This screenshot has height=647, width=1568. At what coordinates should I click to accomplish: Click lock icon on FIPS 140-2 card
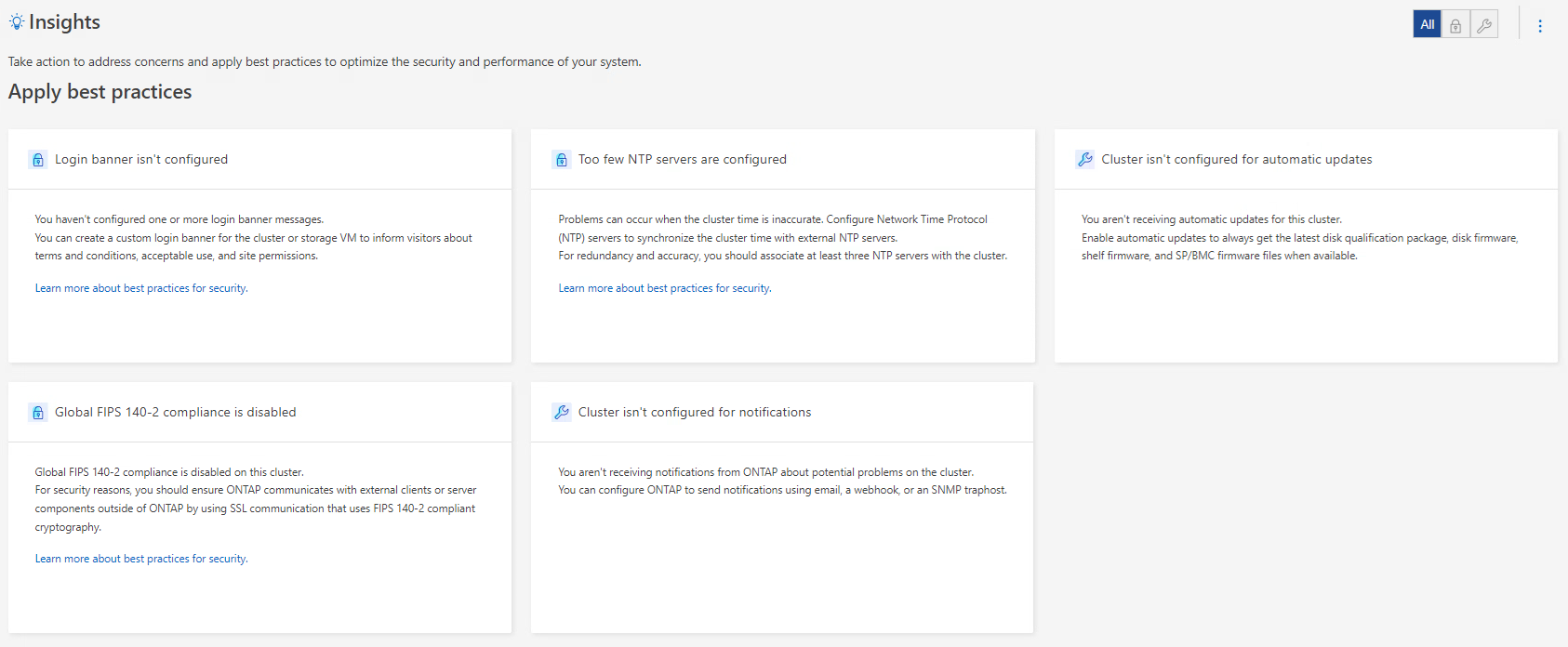point(38,413)
